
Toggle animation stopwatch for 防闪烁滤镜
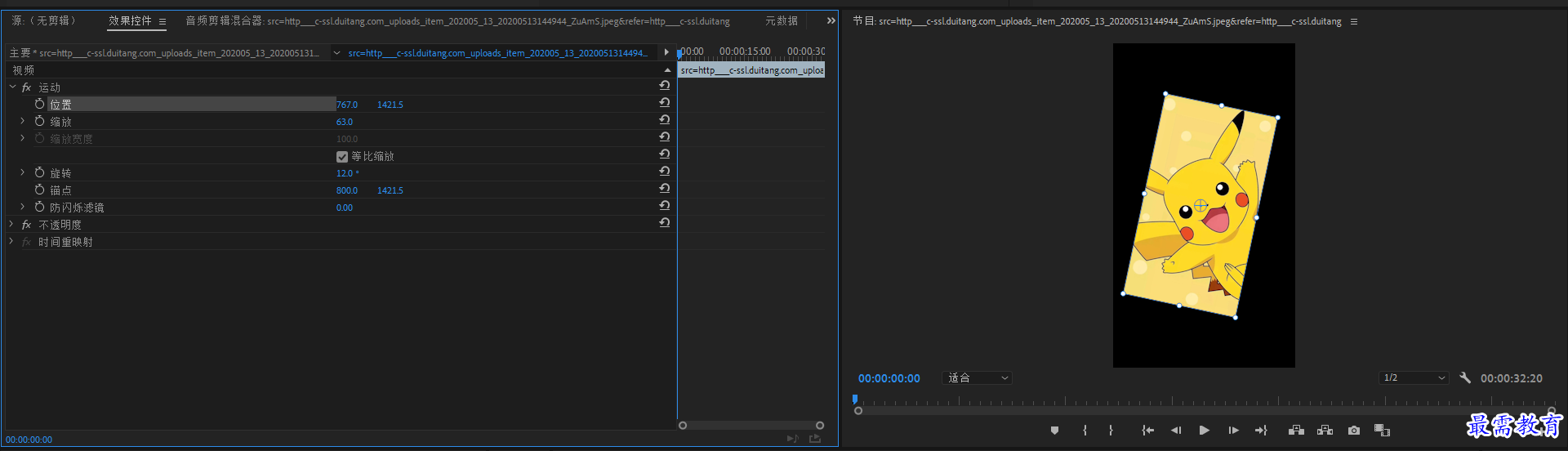39,207
